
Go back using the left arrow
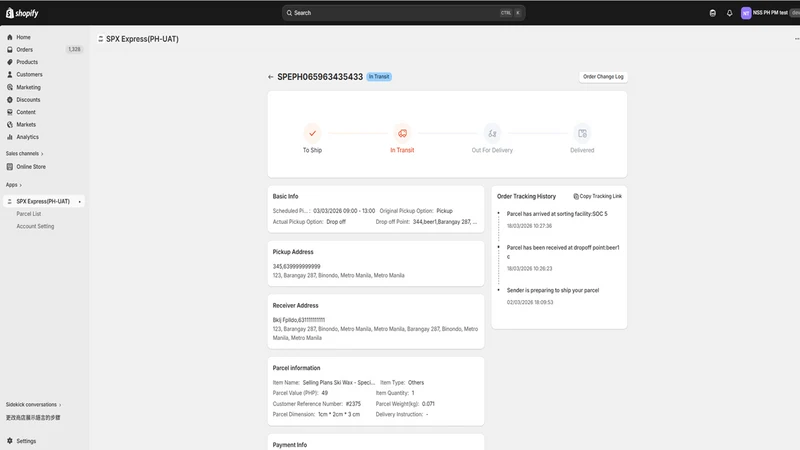270,77
